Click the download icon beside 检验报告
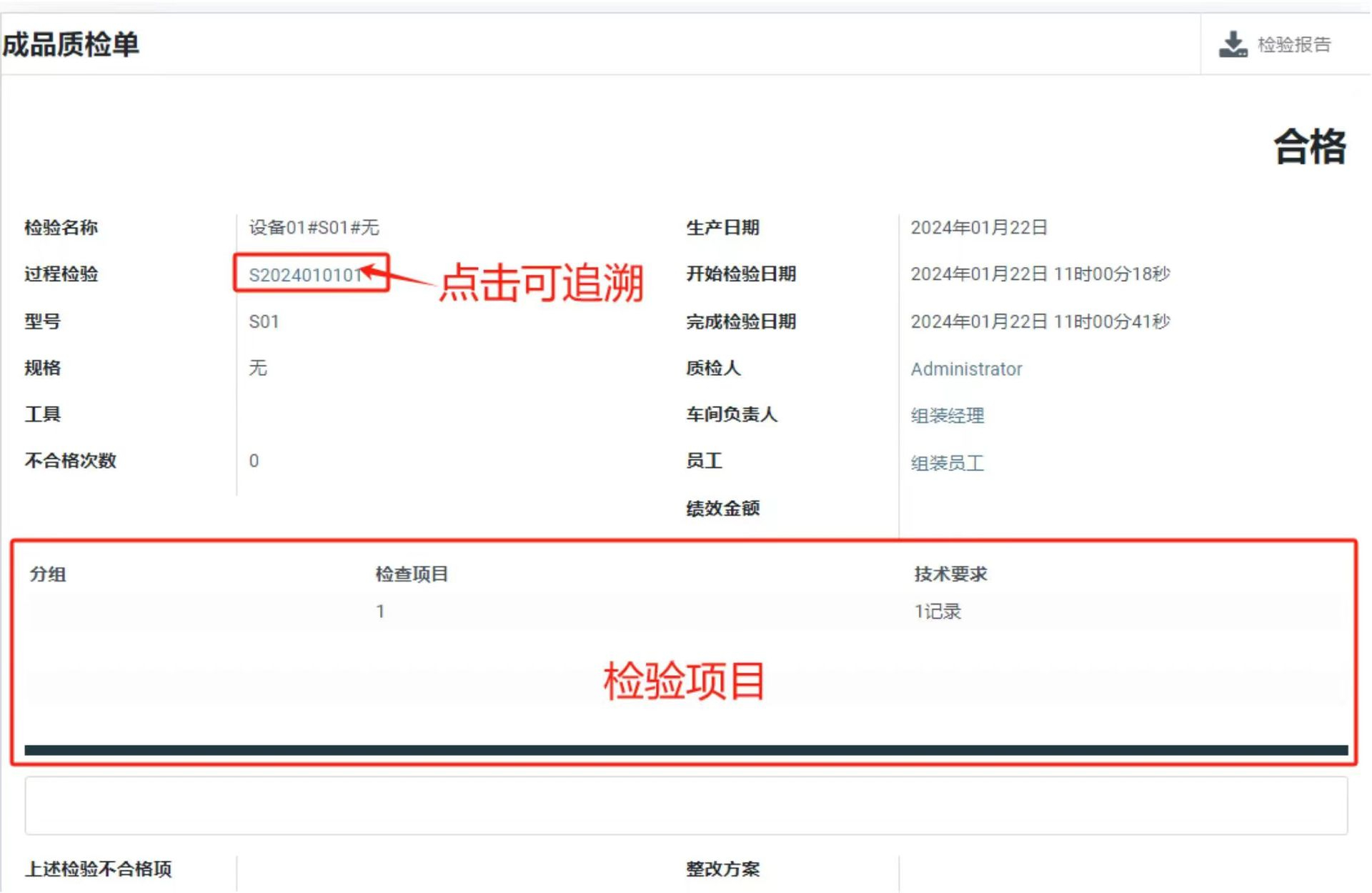The image size is (1372, 893). pos(1232,44)
